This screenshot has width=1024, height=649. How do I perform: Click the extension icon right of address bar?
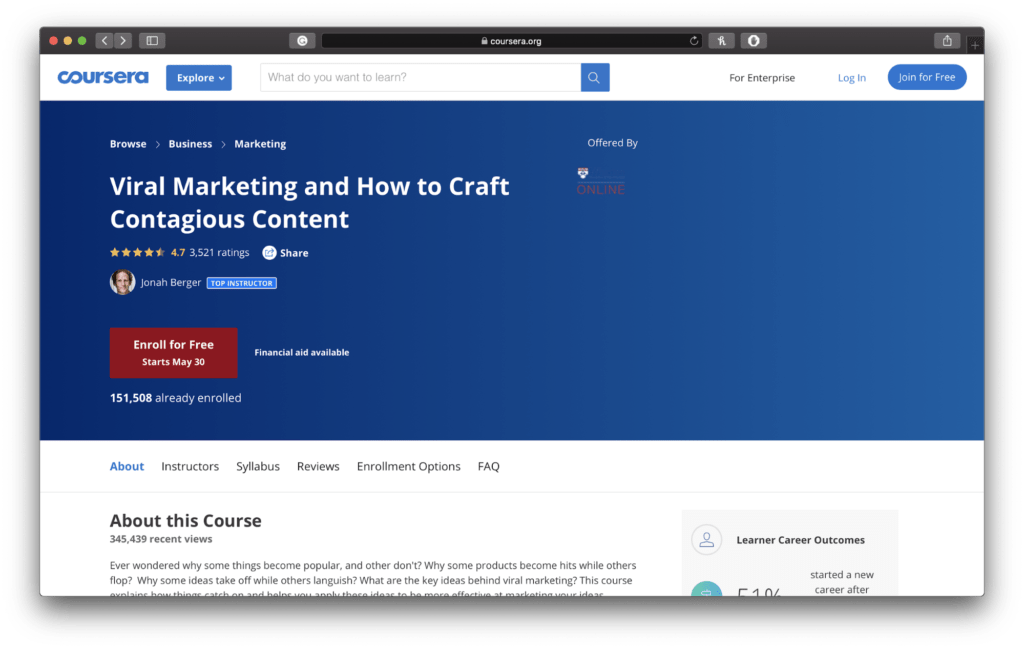point(722,40)
